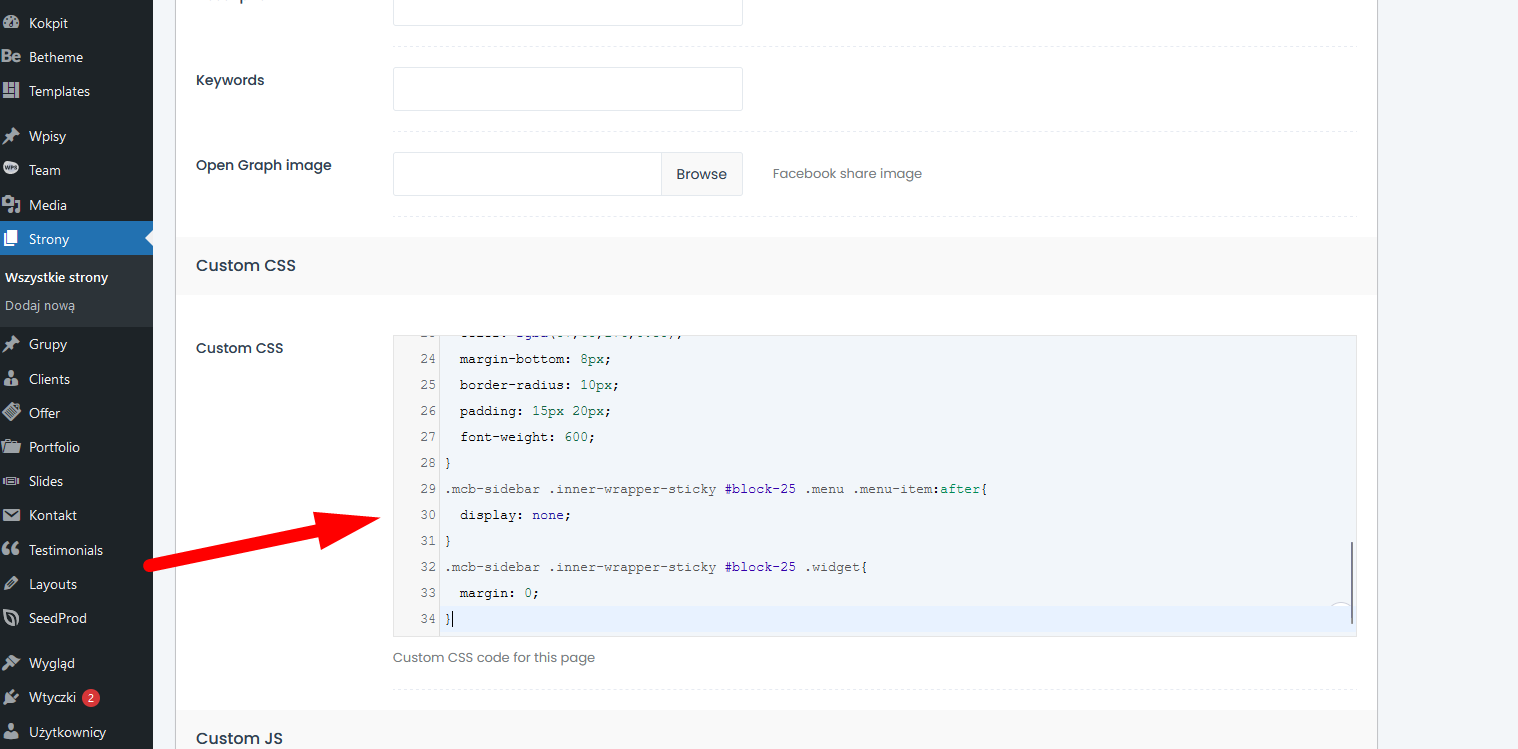Click Dodaj nową submenu link
Image resolution: width=1518 pixels, height=749 pixels.
click(x=40, y=305)
